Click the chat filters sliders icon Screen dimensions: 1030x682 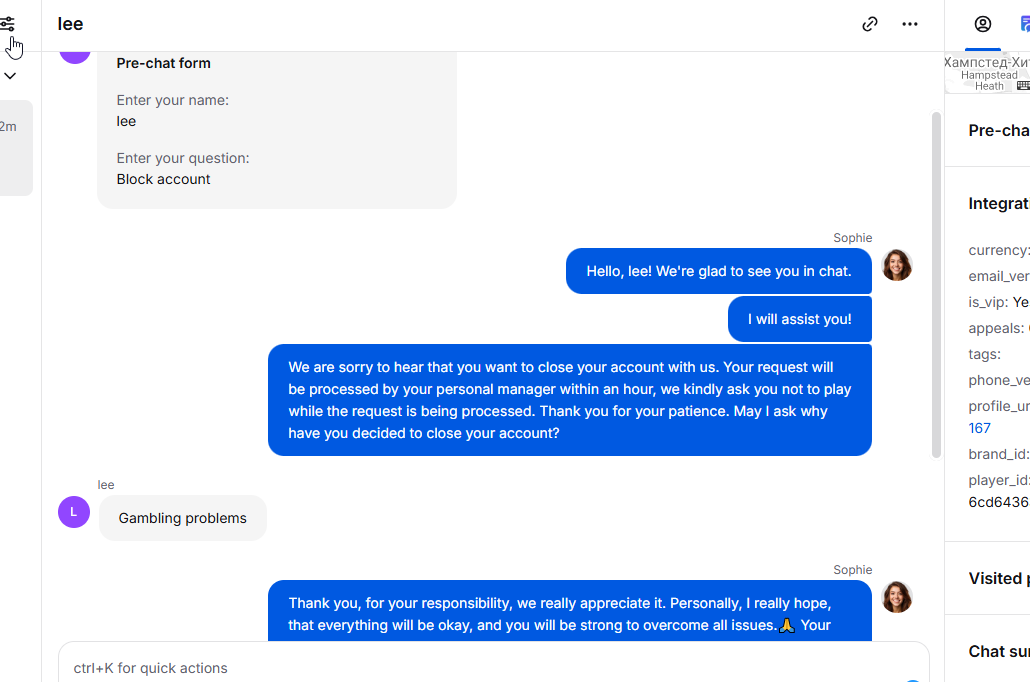click(x=8, y=24)
